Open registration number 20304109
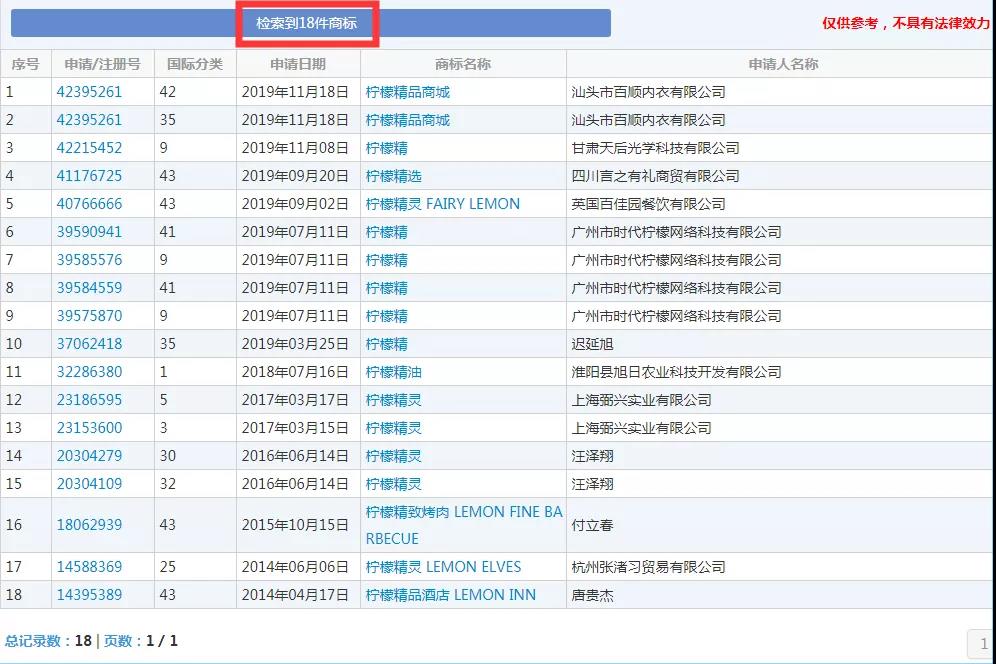The width and height of the screenshot is (996, 664). (x=89, y=484)
